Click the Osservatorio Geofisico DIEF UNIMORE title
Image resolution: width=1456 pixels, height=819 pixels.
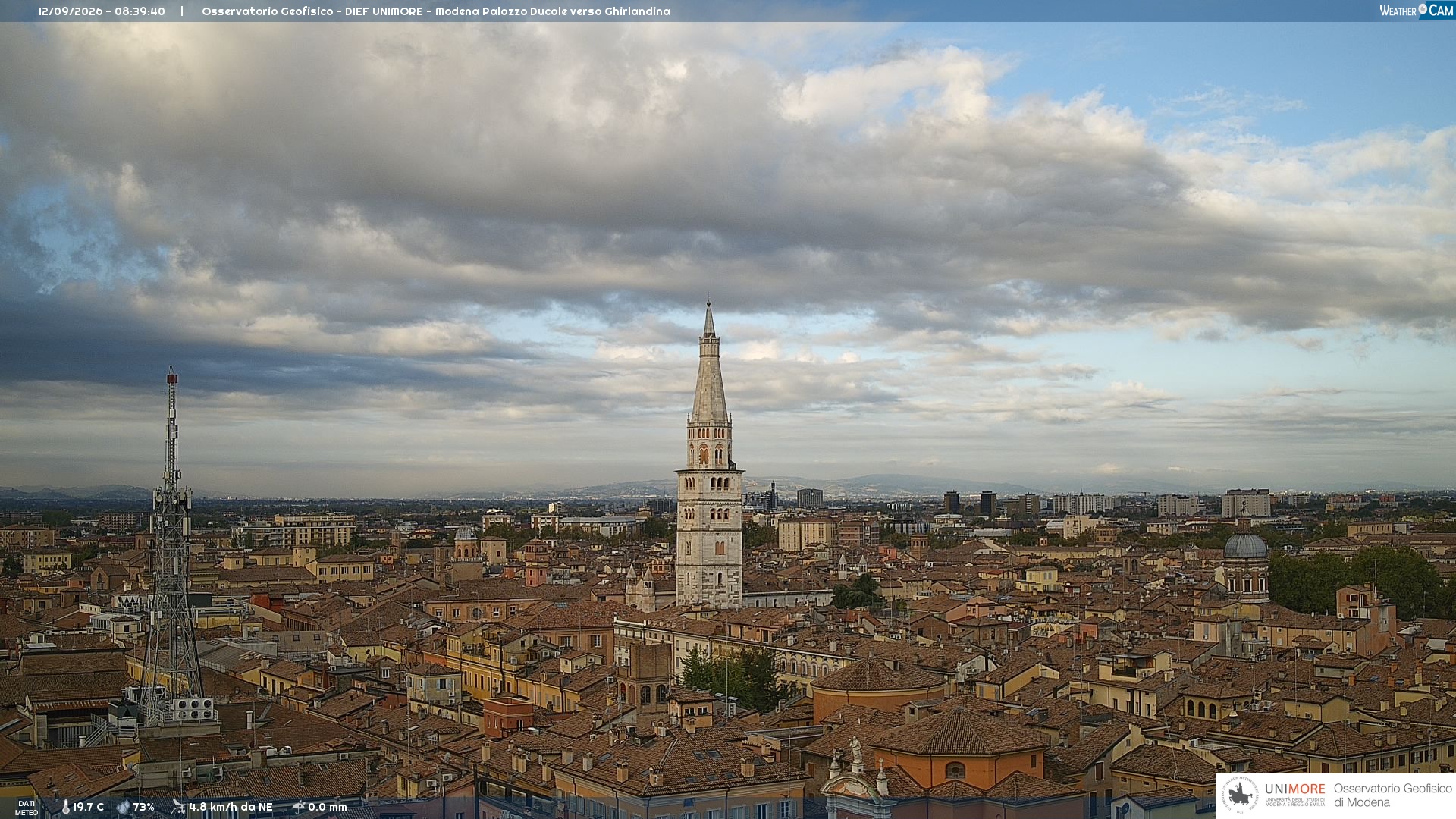click(436, 11)
